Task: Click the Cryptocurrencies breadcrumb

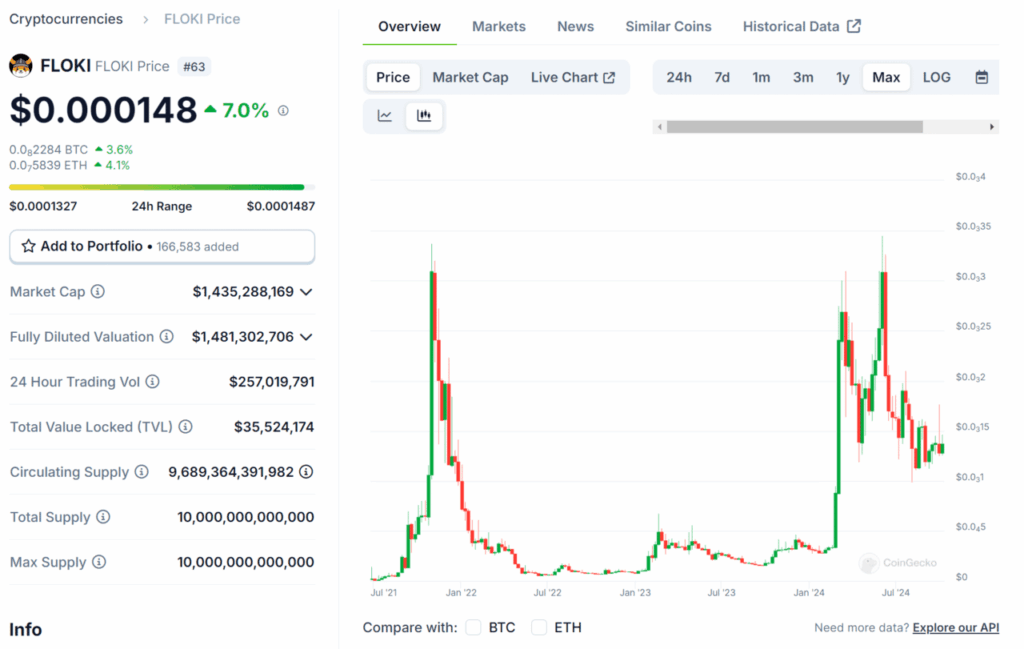Action: point(66,18)
